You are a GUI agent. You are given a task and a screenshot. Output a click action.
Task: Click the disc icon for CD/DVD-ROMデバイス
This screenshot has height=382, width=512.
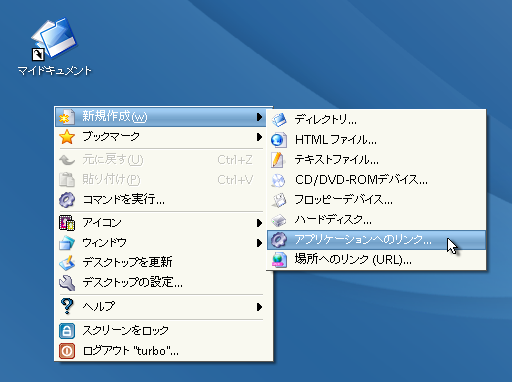point(279,180)
